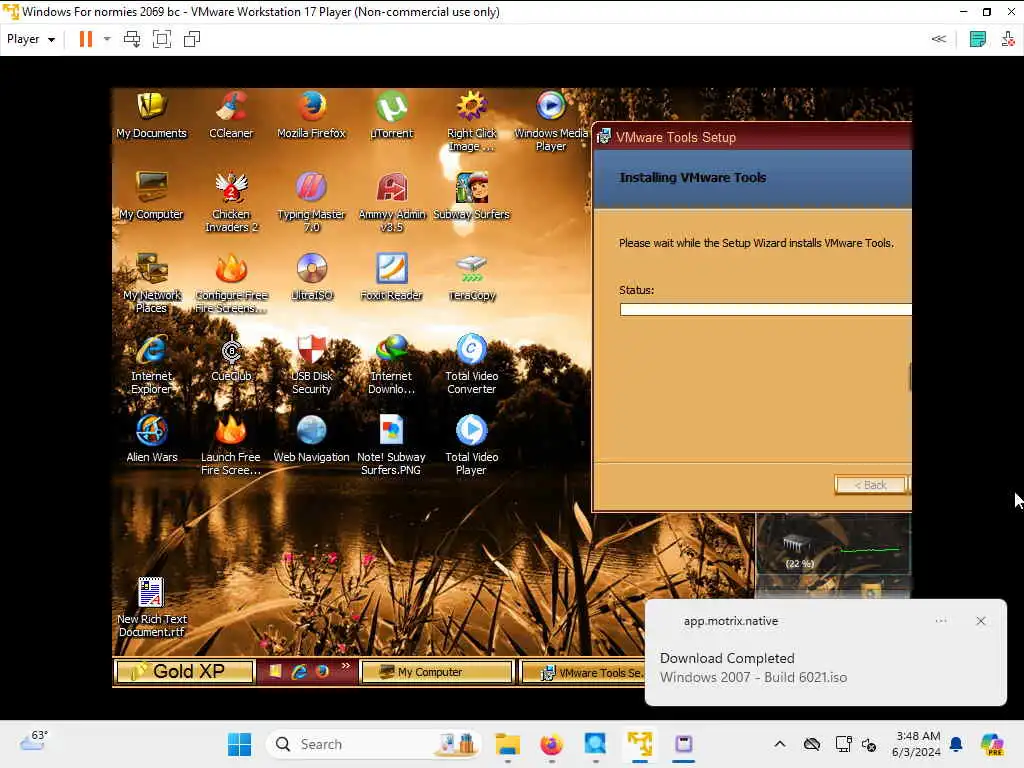
Task: Open VMware Player taskbar icon
Action: tap(640, 744)
